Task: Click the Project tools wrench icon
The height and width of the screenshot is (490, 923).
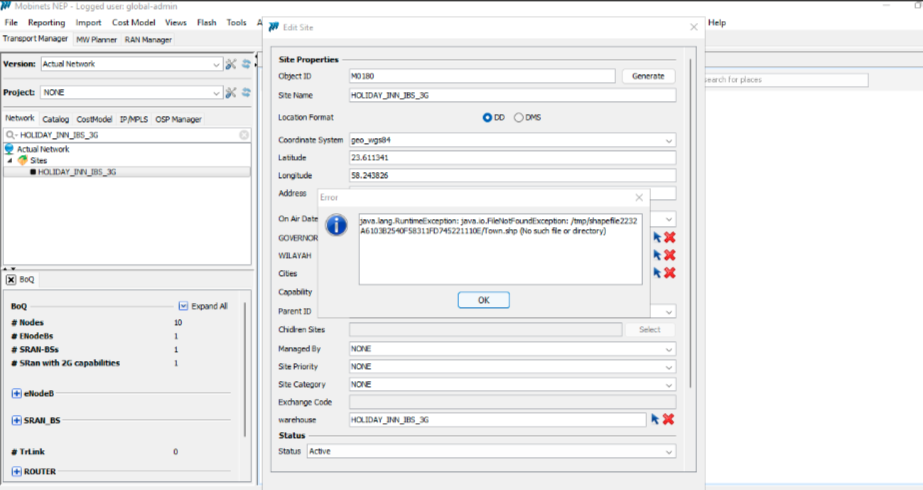Action: pyautogui.click(x=231, y=93)
